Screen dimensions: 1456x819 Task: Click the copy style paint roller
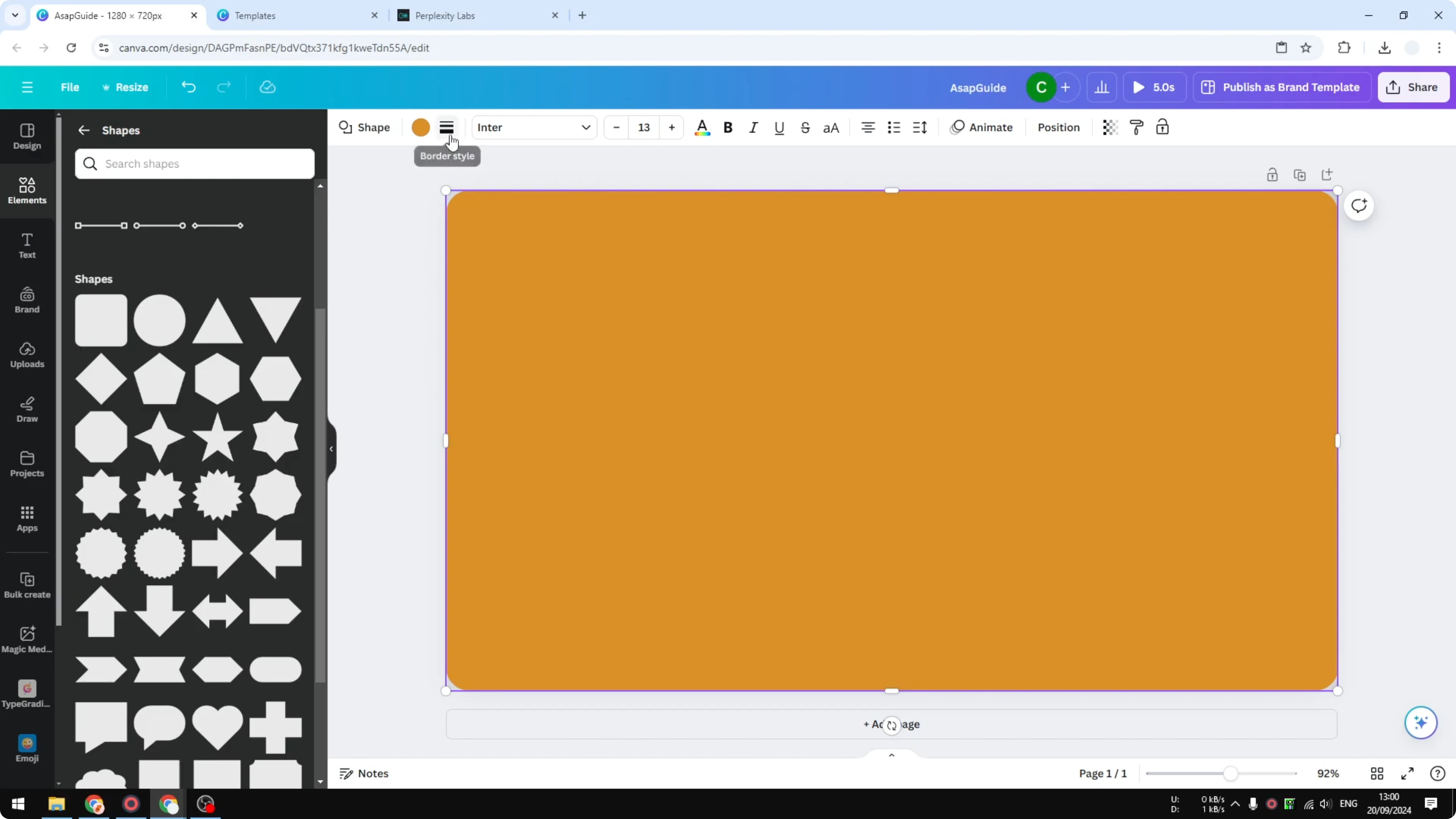tap(1136, 127)
